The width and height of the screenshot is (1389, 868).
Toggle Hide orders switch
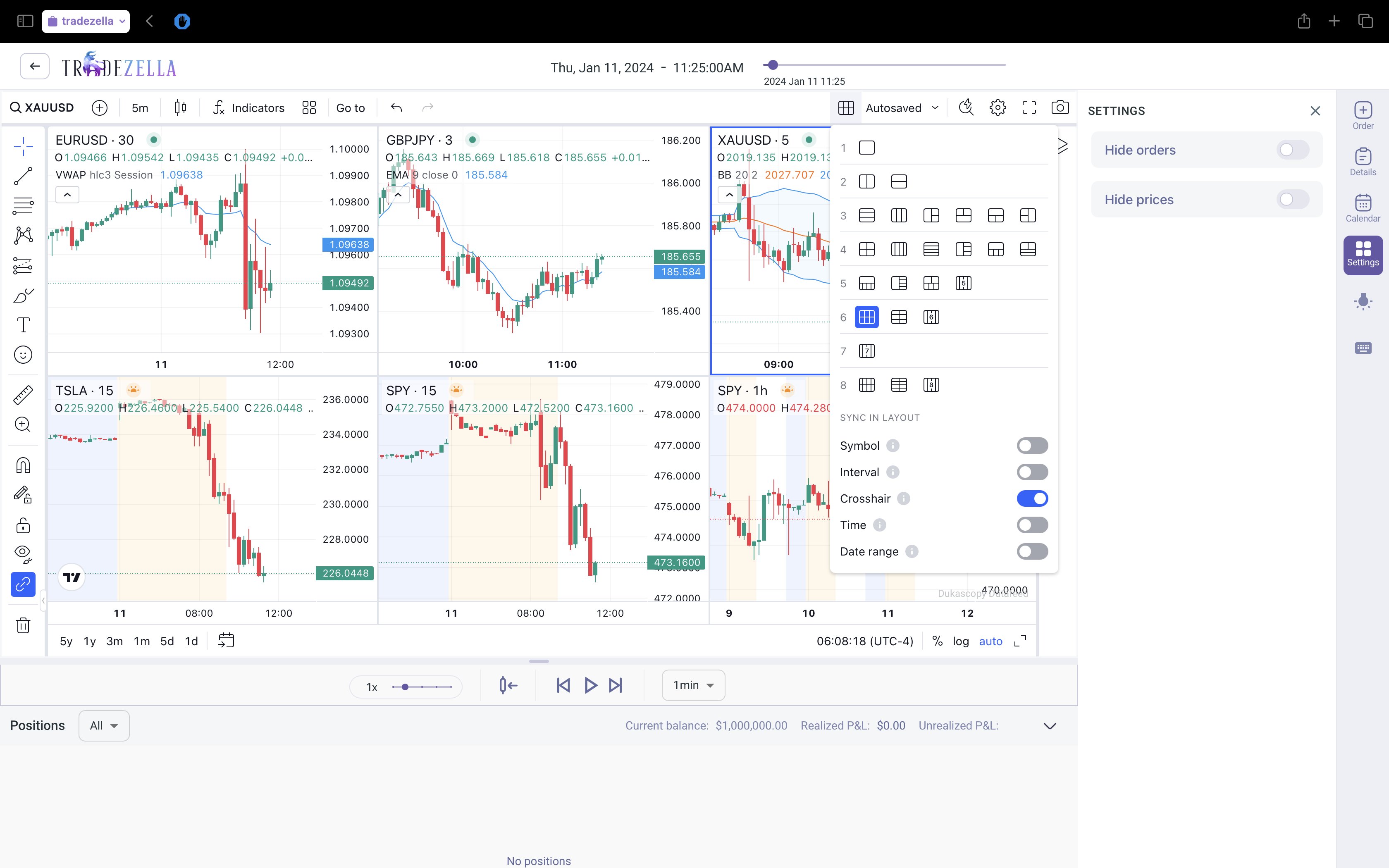[x=1293, y=150]
